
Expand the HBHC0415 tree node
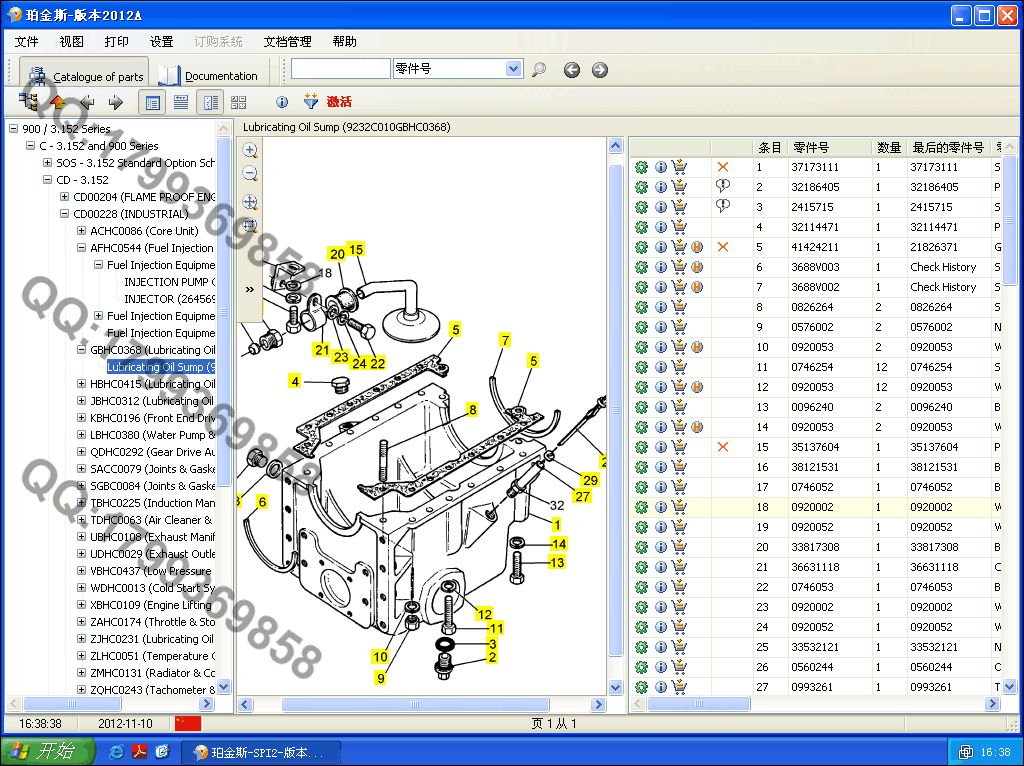point(82,384)
